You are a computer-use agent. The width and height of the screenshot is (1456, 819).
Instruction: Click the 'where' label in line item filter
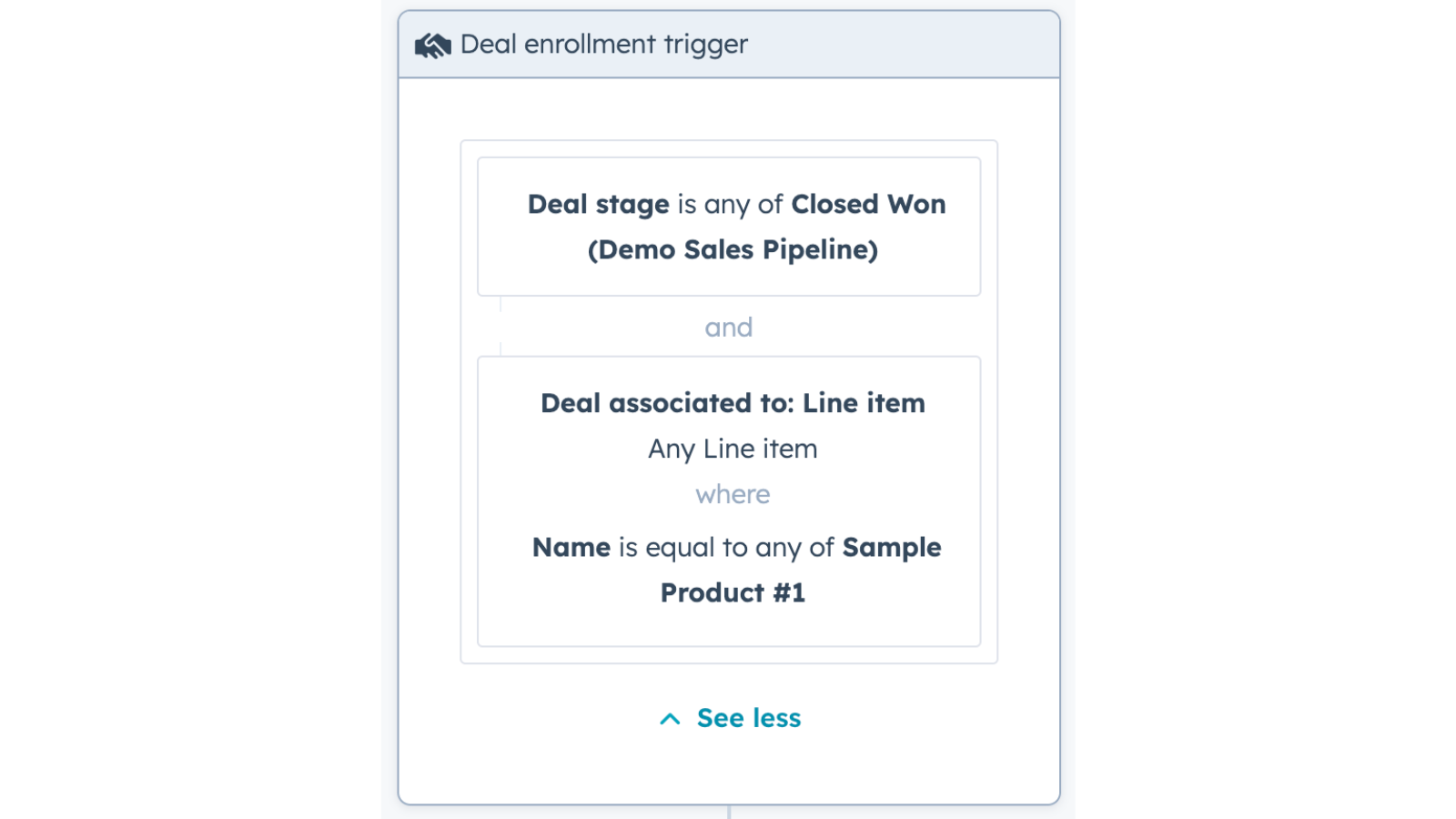coord(733,494)
